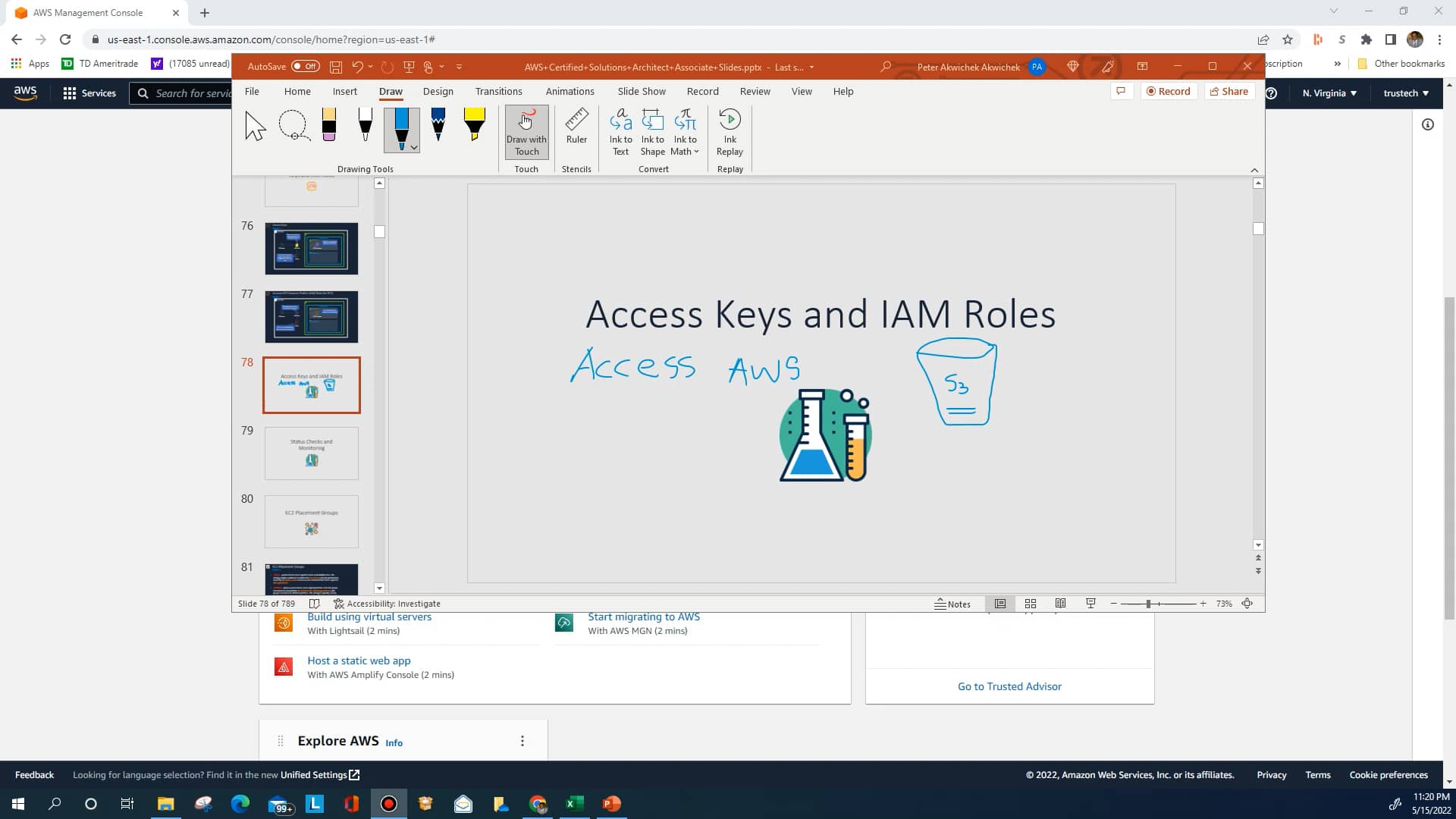Click the Go to Trusted Advisor link
This screenshot has width=1456, height=819.
[1009, 686]
